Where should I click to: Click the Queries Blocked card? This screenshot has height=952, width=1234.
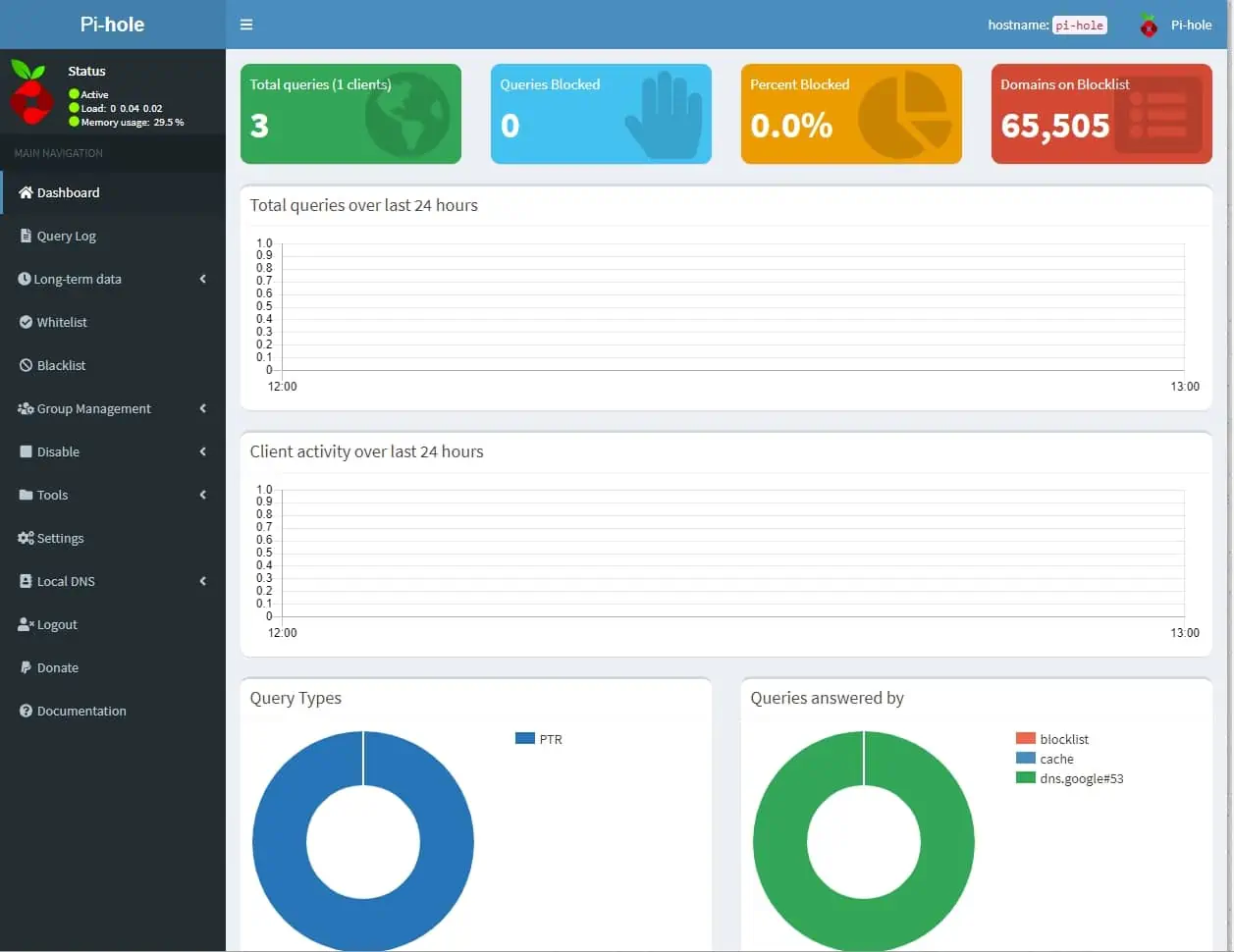pos(601,114)
